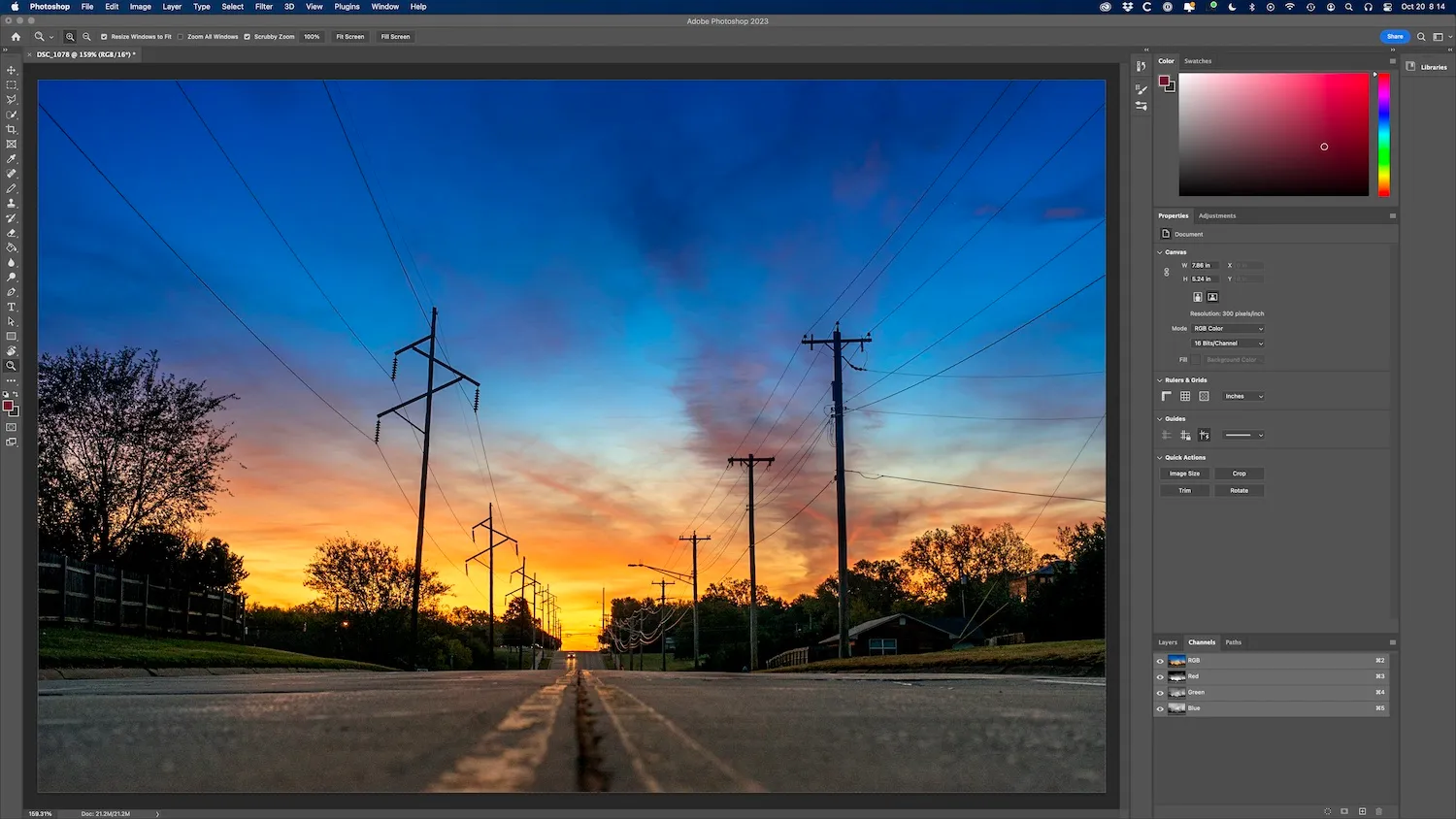
Task: Select the Polygonal Lasso tool
Action: click(x=12, y=100)
